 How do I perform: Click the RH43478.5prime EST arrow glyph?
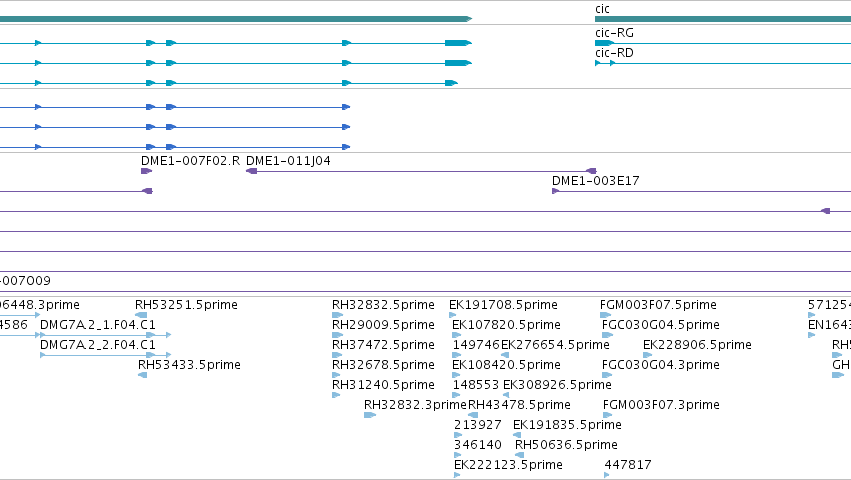pos(473,415)
